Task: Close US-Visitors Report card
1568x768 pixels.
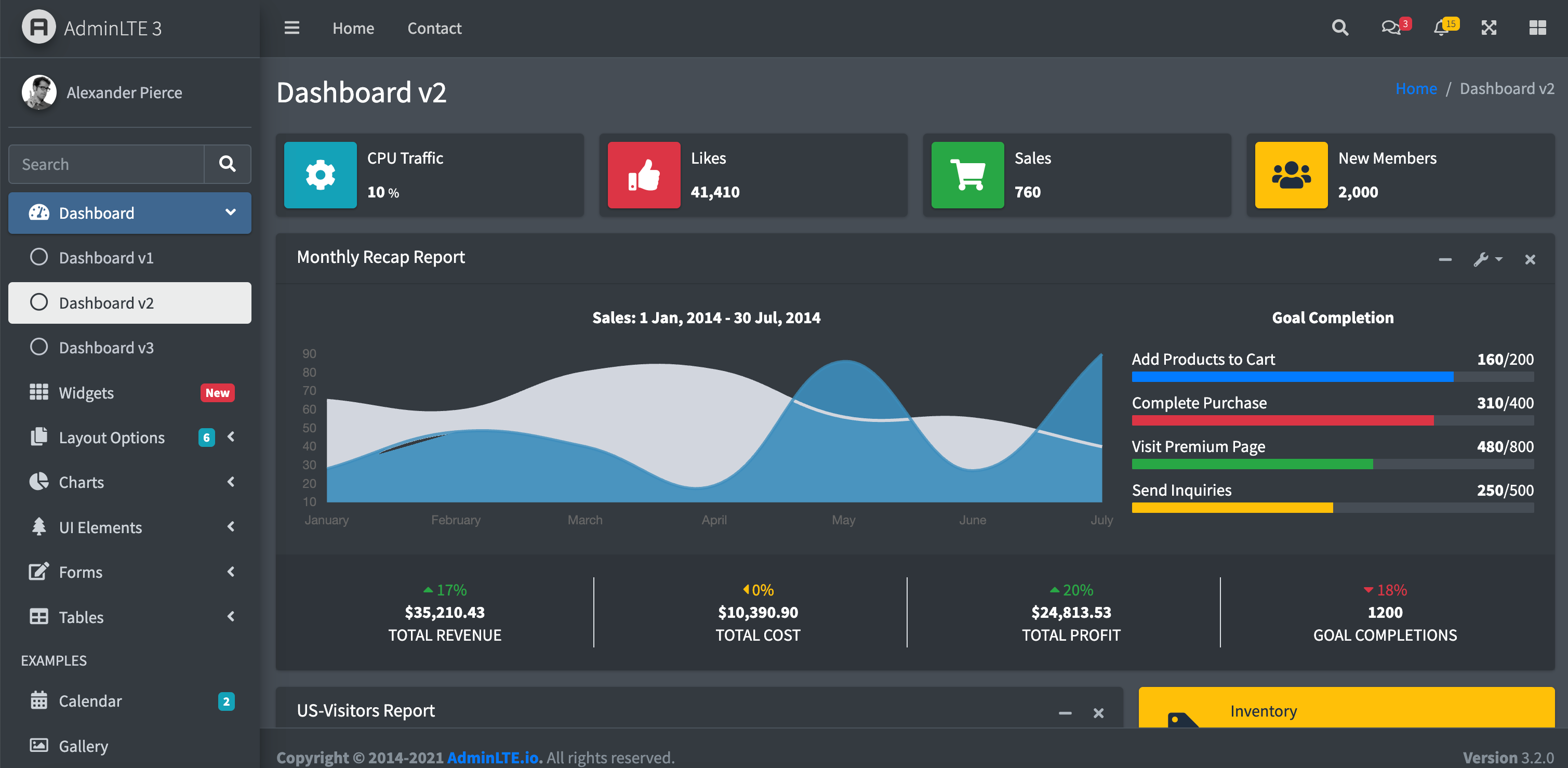Action: (x=1098, y=712)
